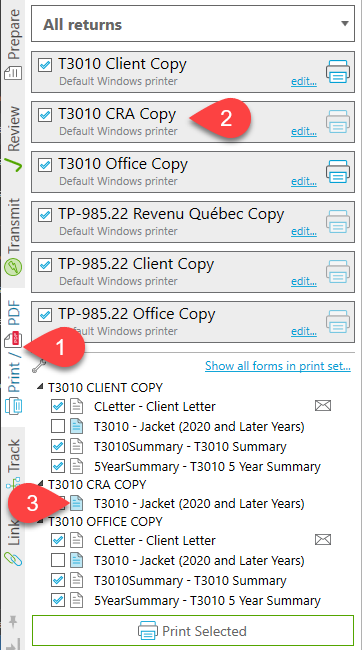Uncheck the T3010 CRA Copy print set
The width and height of the screenshot is (363, 650).
click(x=45, y=115)
